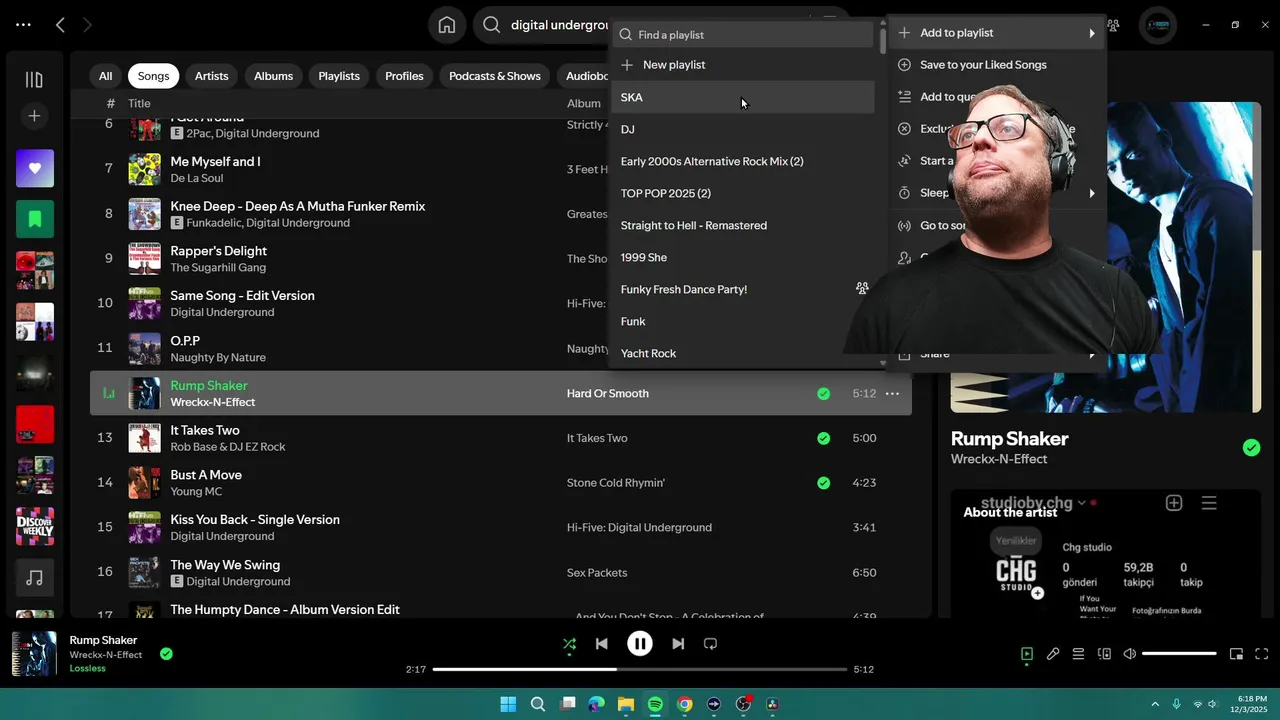The width and height of the screenshot is (1280, 720).
Task: Pause the current song
Action: pyautogui.click(x=640, y=644)
